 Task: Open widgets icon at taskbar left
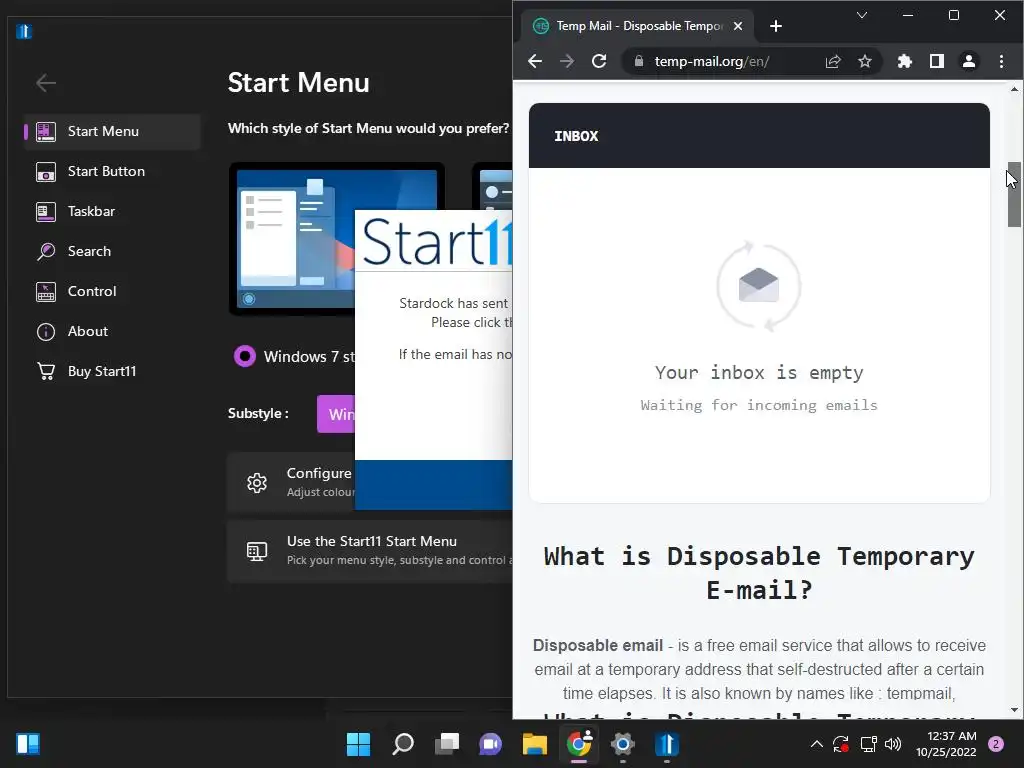[28, 744]
